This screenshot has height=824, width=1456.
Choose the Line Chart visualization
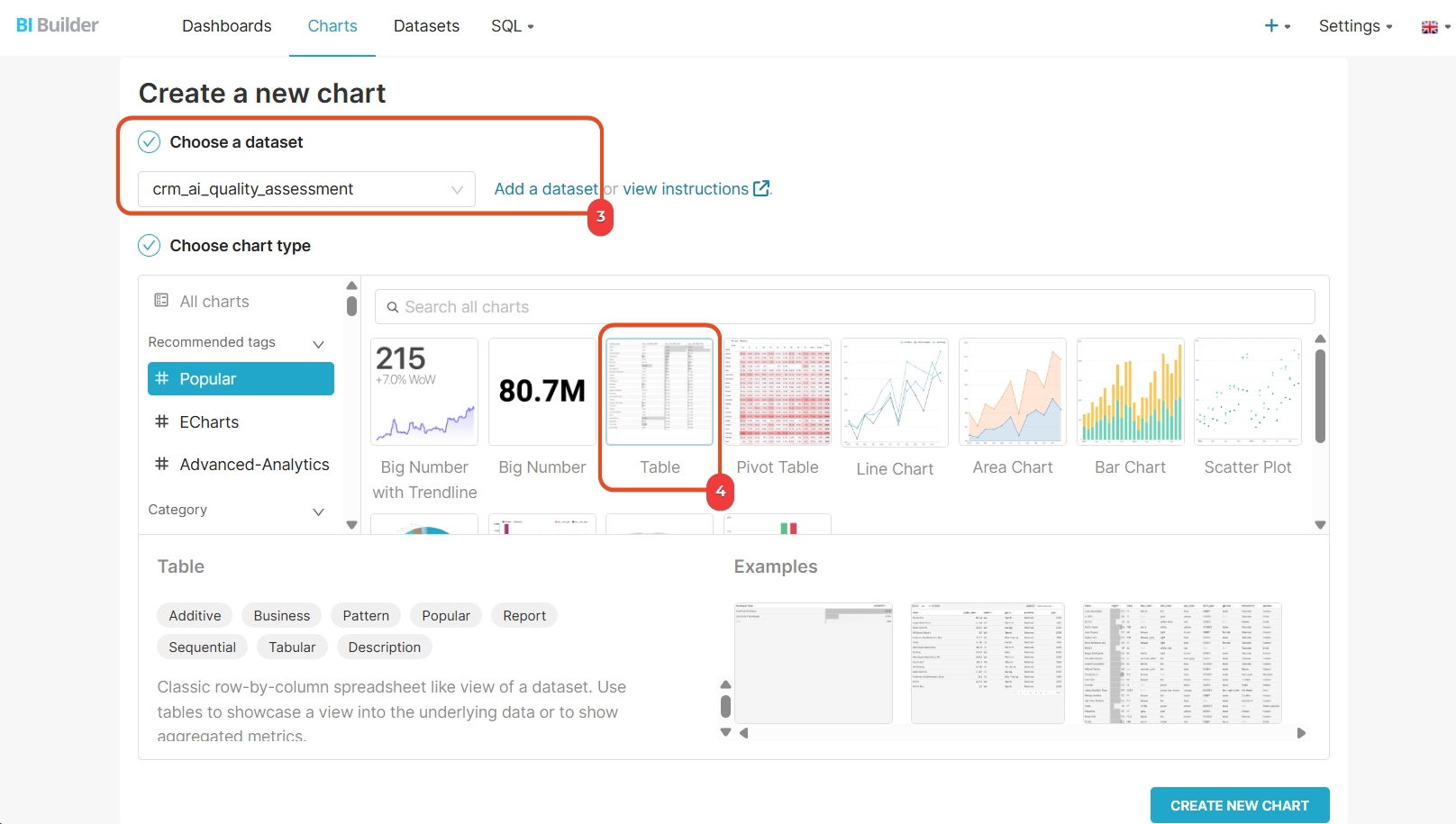click(894, 393)
